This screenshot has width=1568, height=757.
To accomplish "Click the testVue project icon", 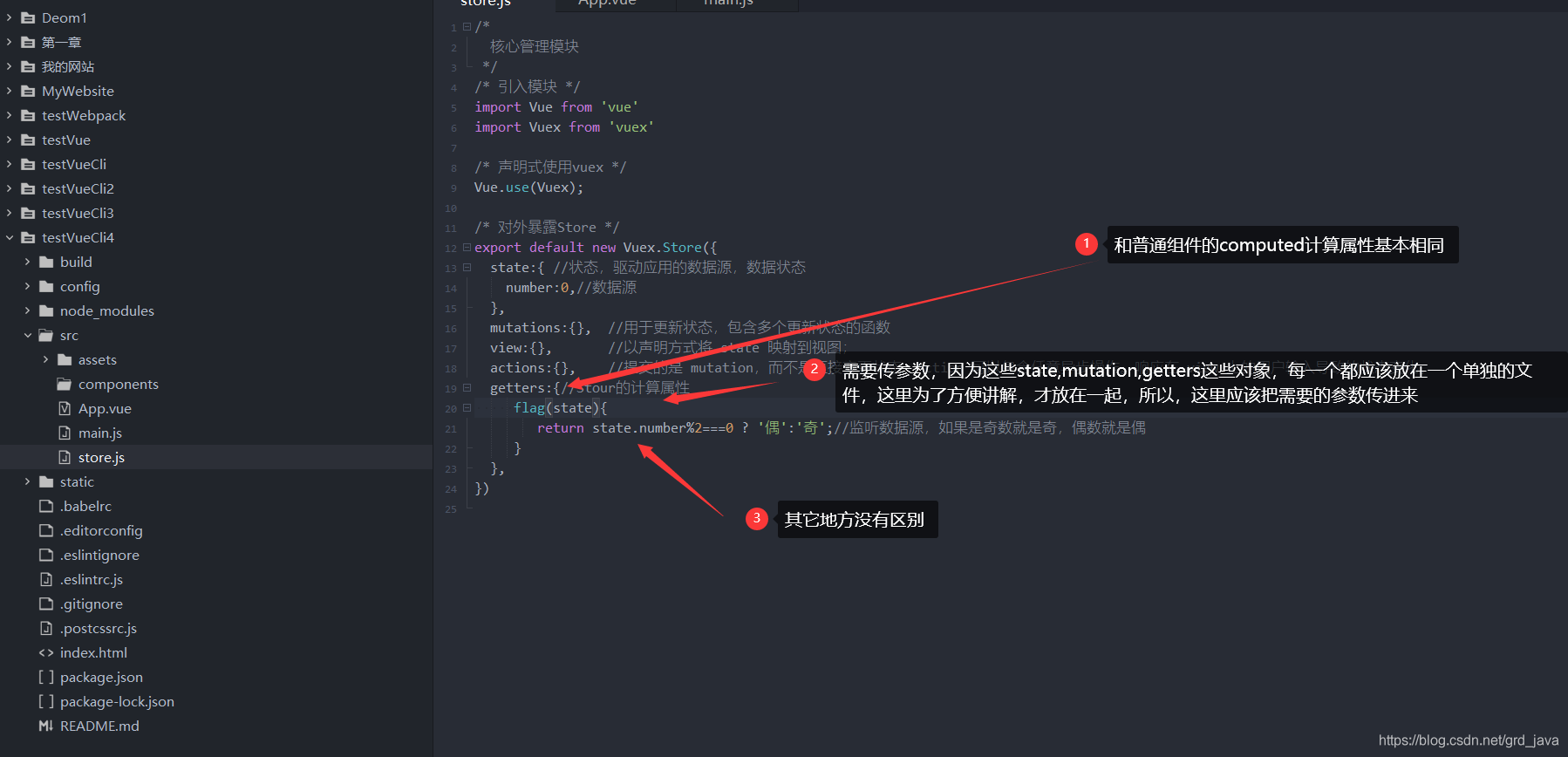I will pos(28,140).
